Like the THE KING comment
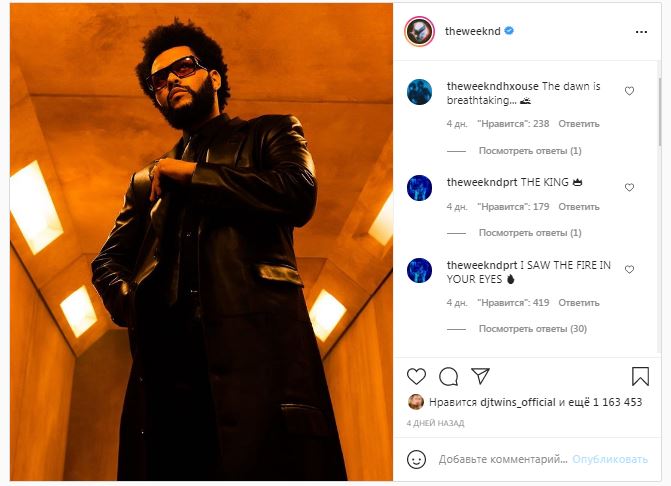 [x=629, y=187]
